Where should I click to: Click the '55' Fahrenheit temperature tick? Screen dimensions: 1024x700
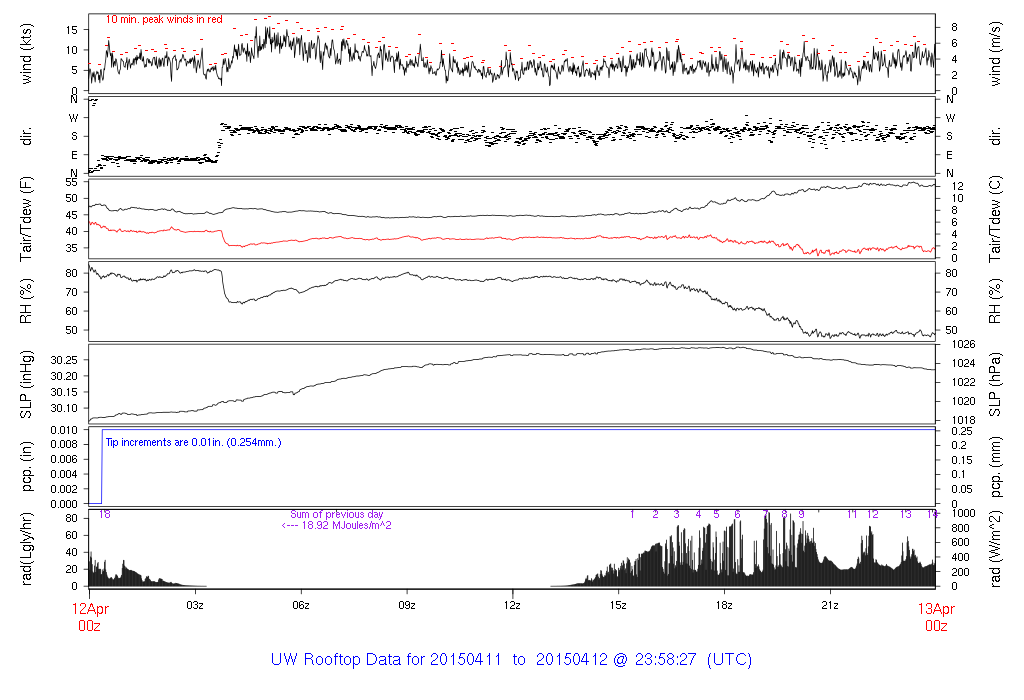pos(71,182)
